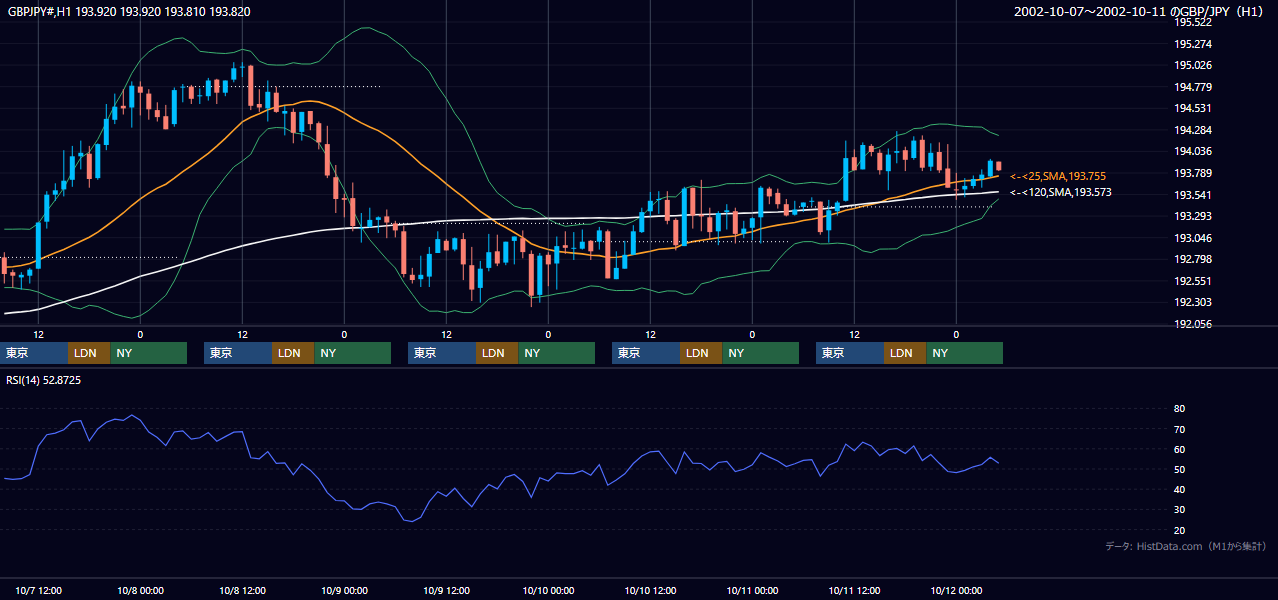Select the 192.056 price axis label
1278x600 pixels.
point(1193,325)
